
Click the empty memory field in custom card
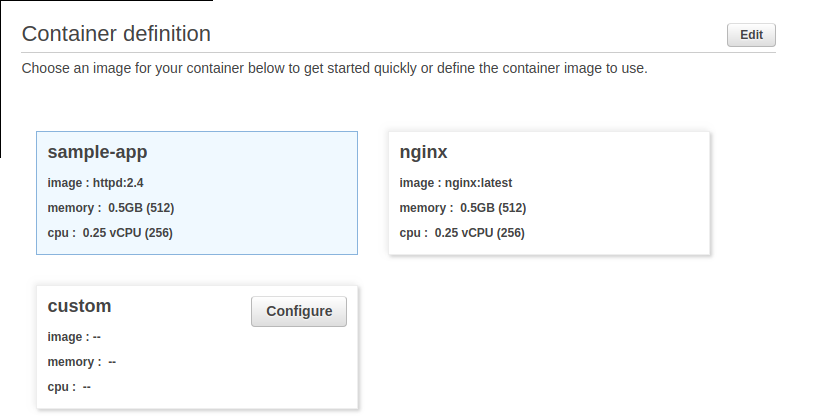(x=82, y=362)
